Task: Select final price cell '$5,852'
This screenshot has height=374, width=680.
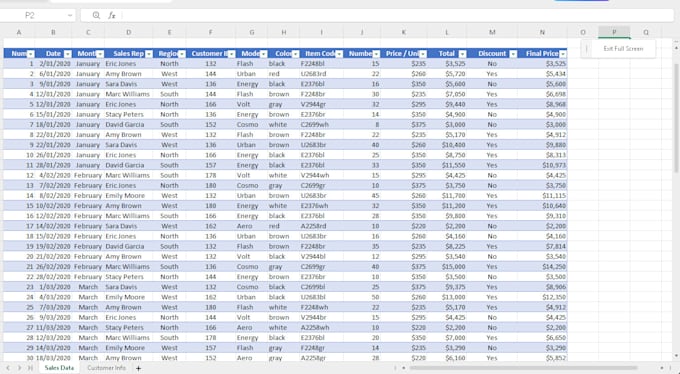Action: (542, 358)
